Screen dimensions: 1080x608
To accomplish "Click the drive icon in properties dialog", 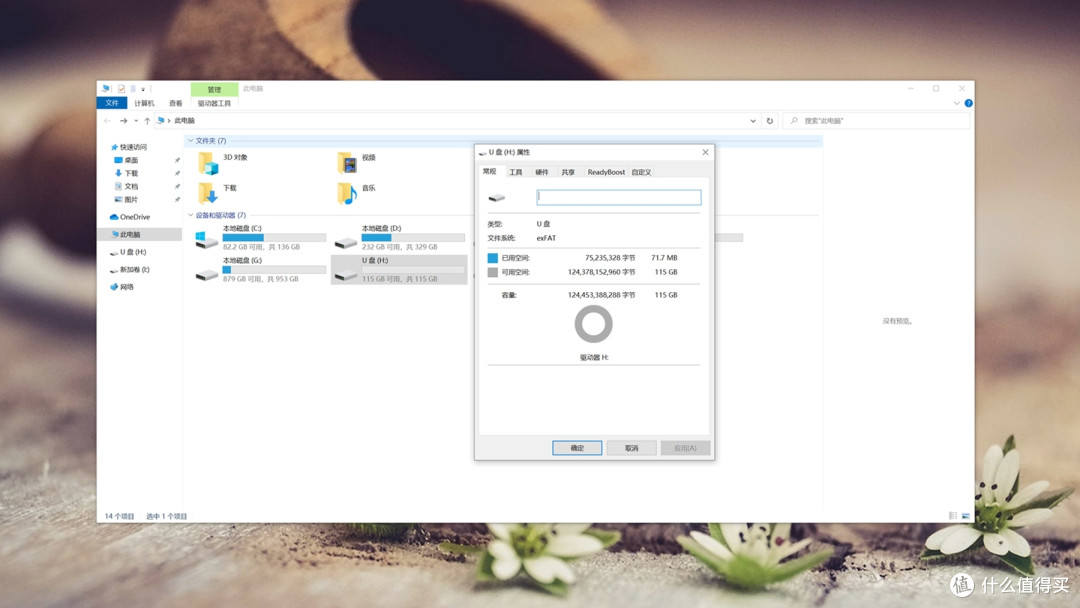I will click(497, 198).
